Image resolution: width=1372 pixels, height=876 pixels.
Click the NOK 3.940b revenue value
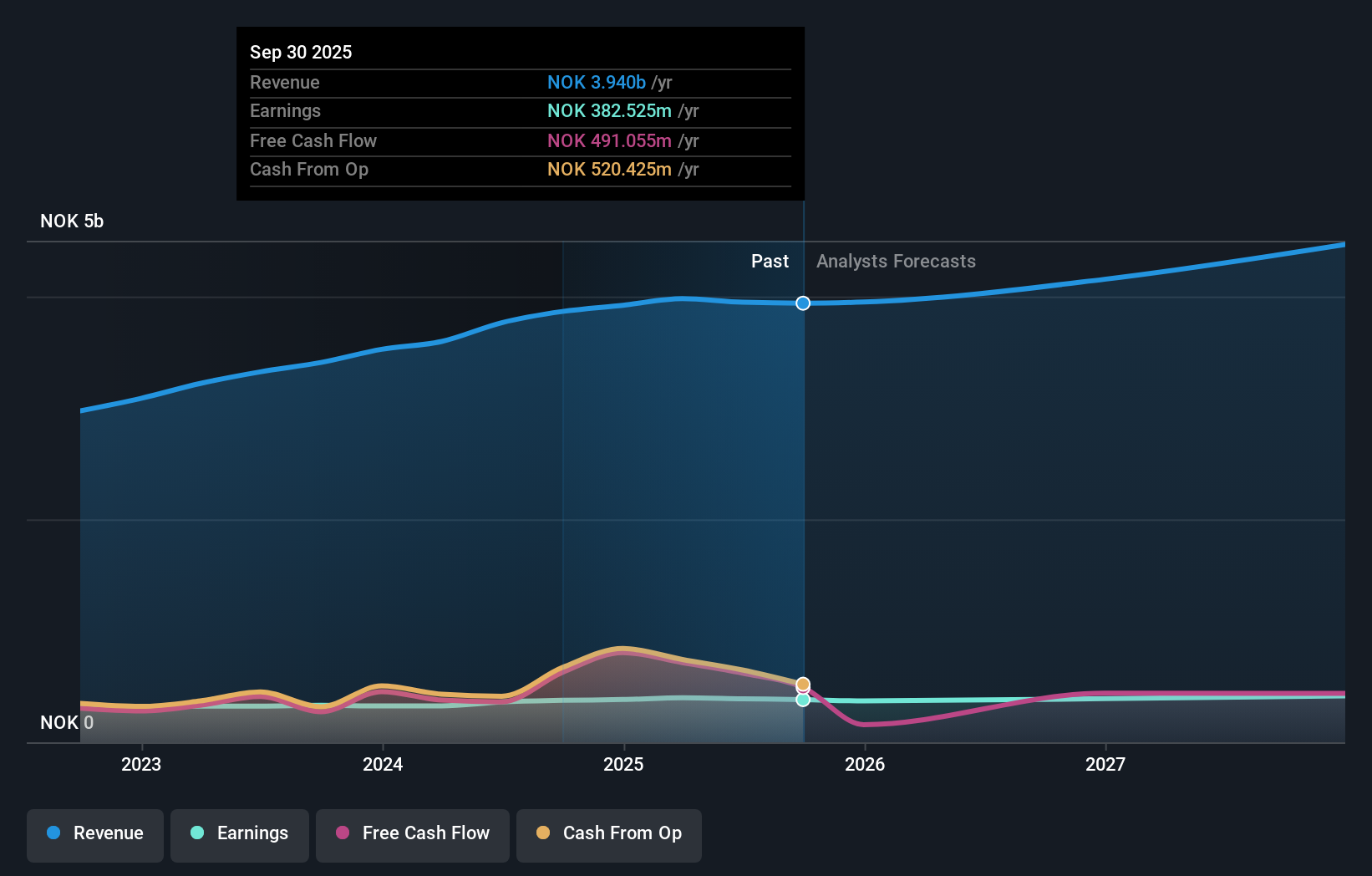(x=597, y=83)
